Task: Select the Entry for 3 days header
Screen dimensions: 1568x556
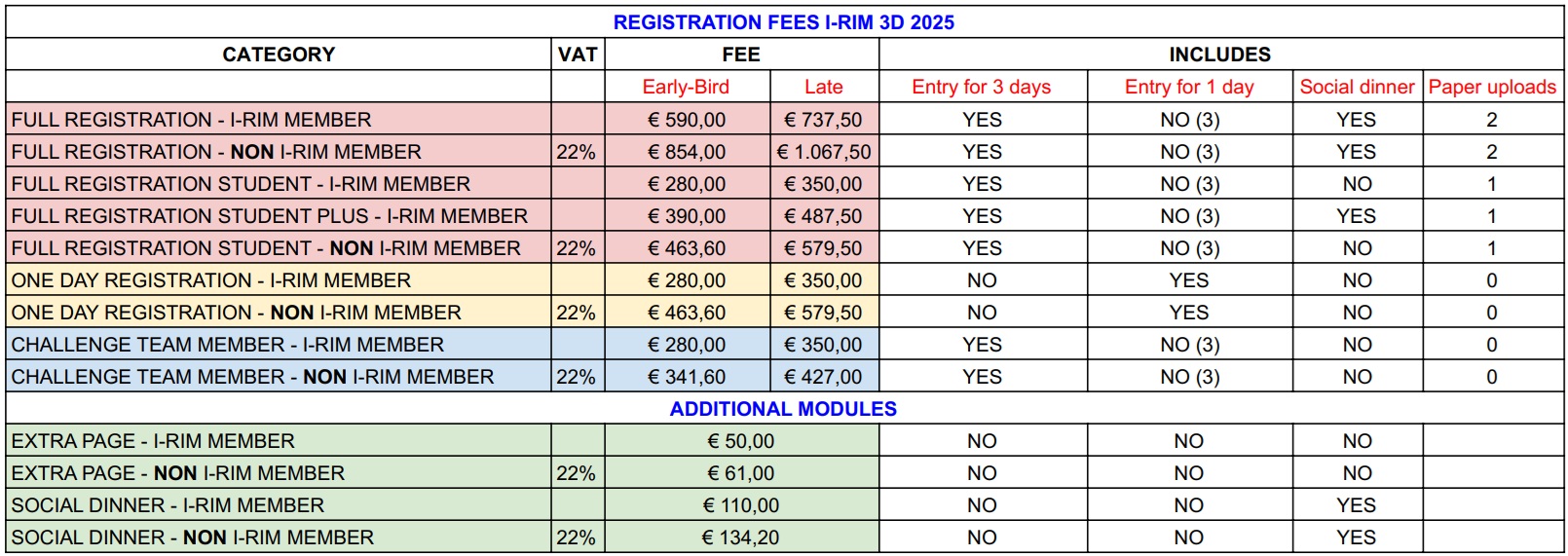Action: tap(981, 87)
